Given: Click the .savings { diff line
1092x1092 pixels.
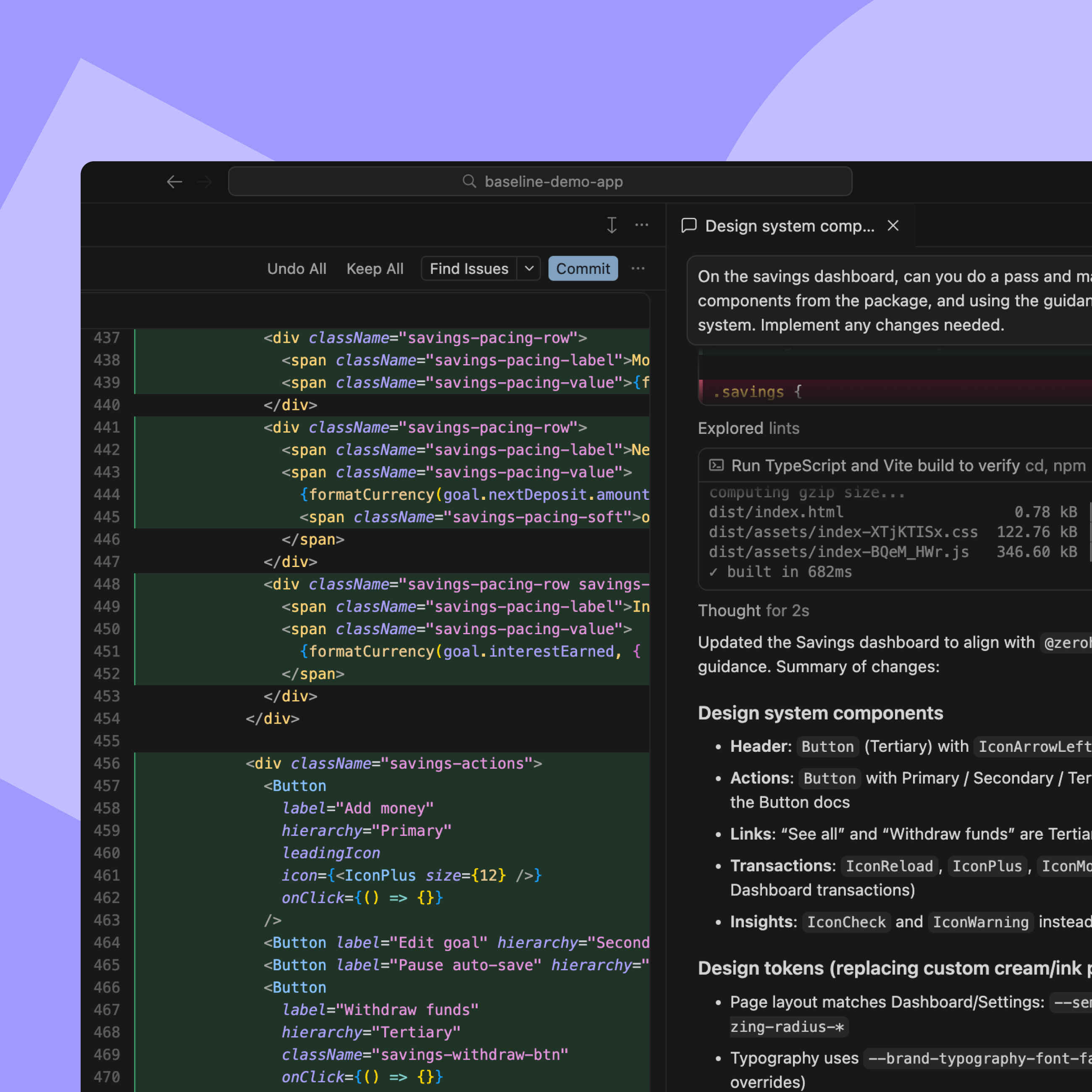Looking at the screenshot, I should [895, 392].
